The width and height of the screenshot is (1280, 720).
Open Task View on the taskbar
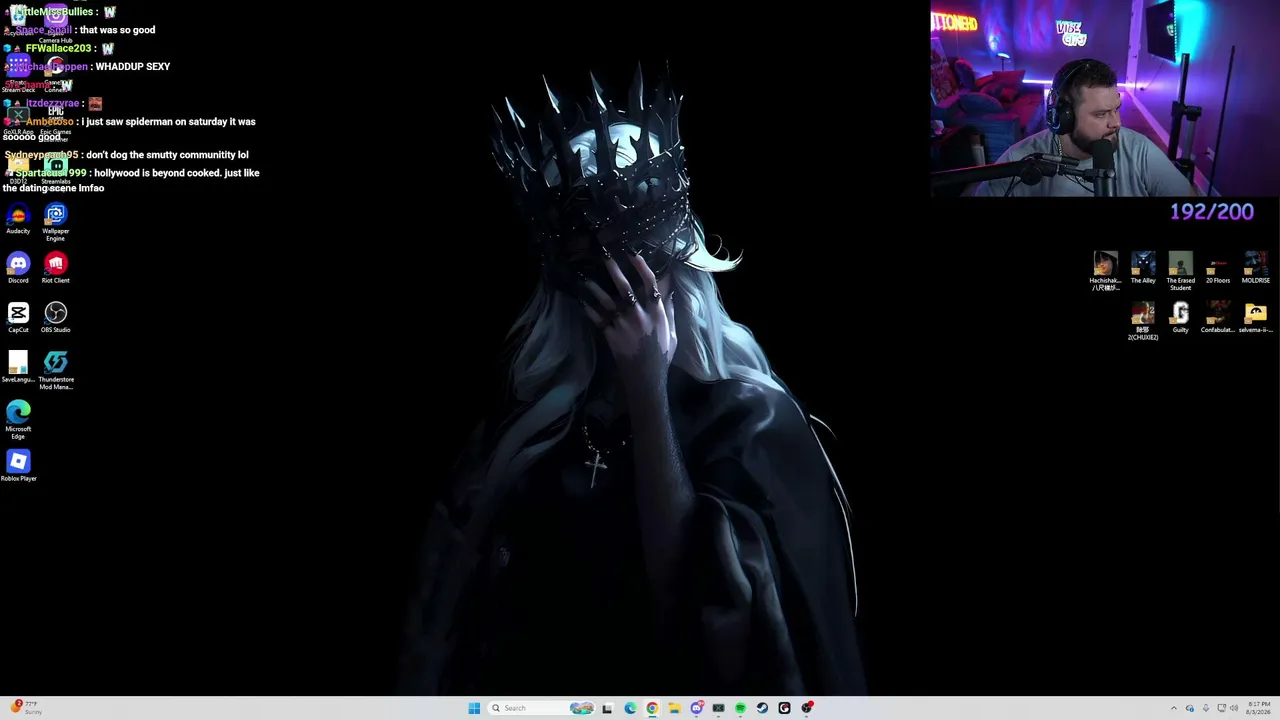tap(607, 708)
